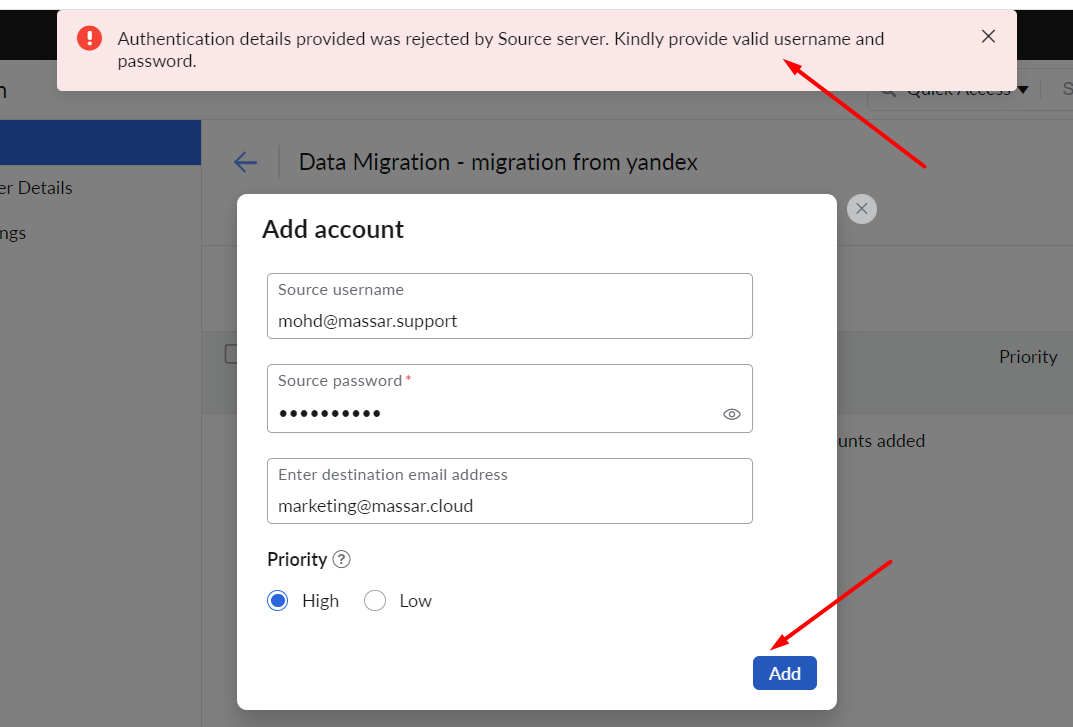
Task: Edit the destination email address field
Action: (510, 491)
